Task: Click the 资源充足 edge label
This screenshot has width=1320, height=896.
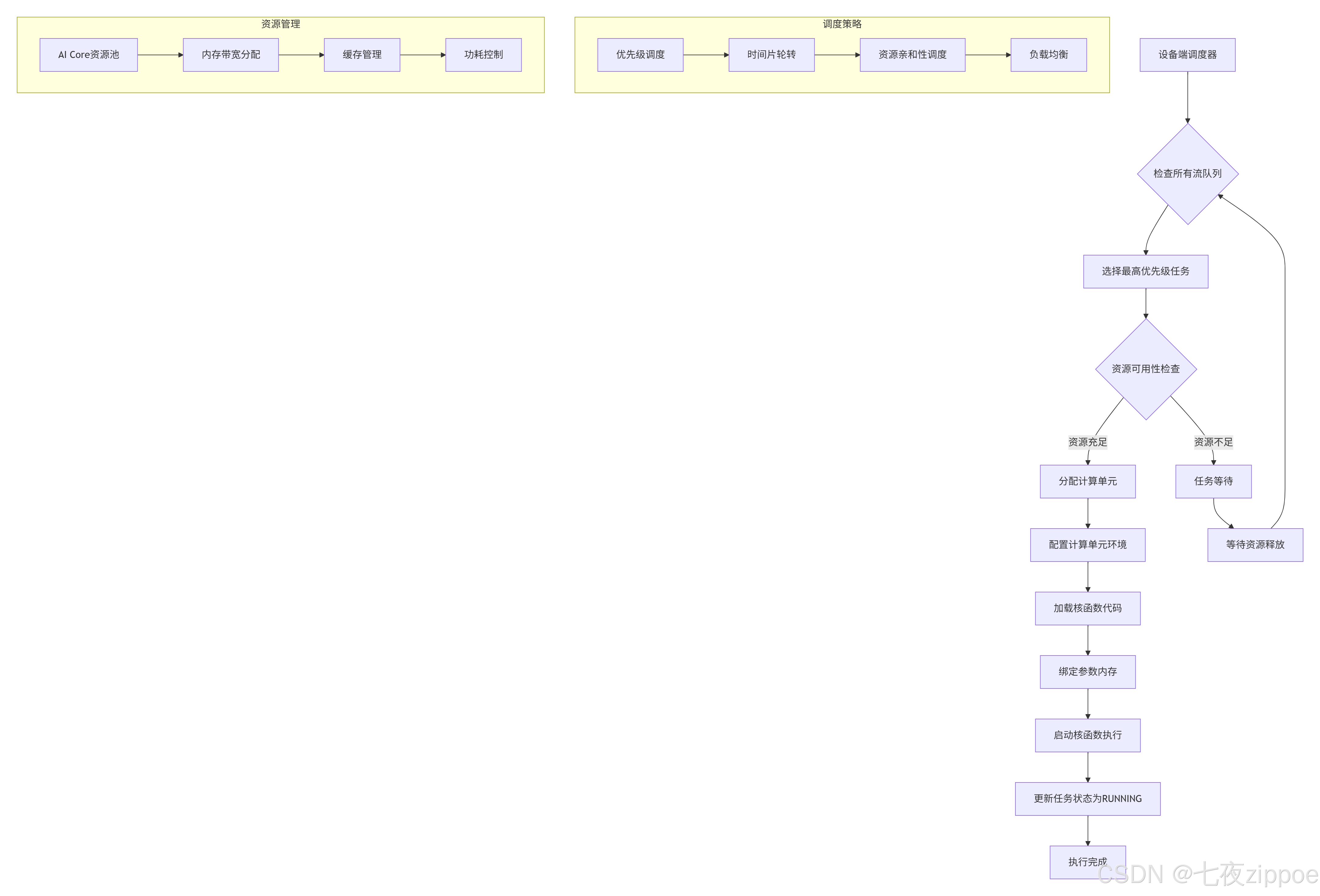Action: [1087, 442]
